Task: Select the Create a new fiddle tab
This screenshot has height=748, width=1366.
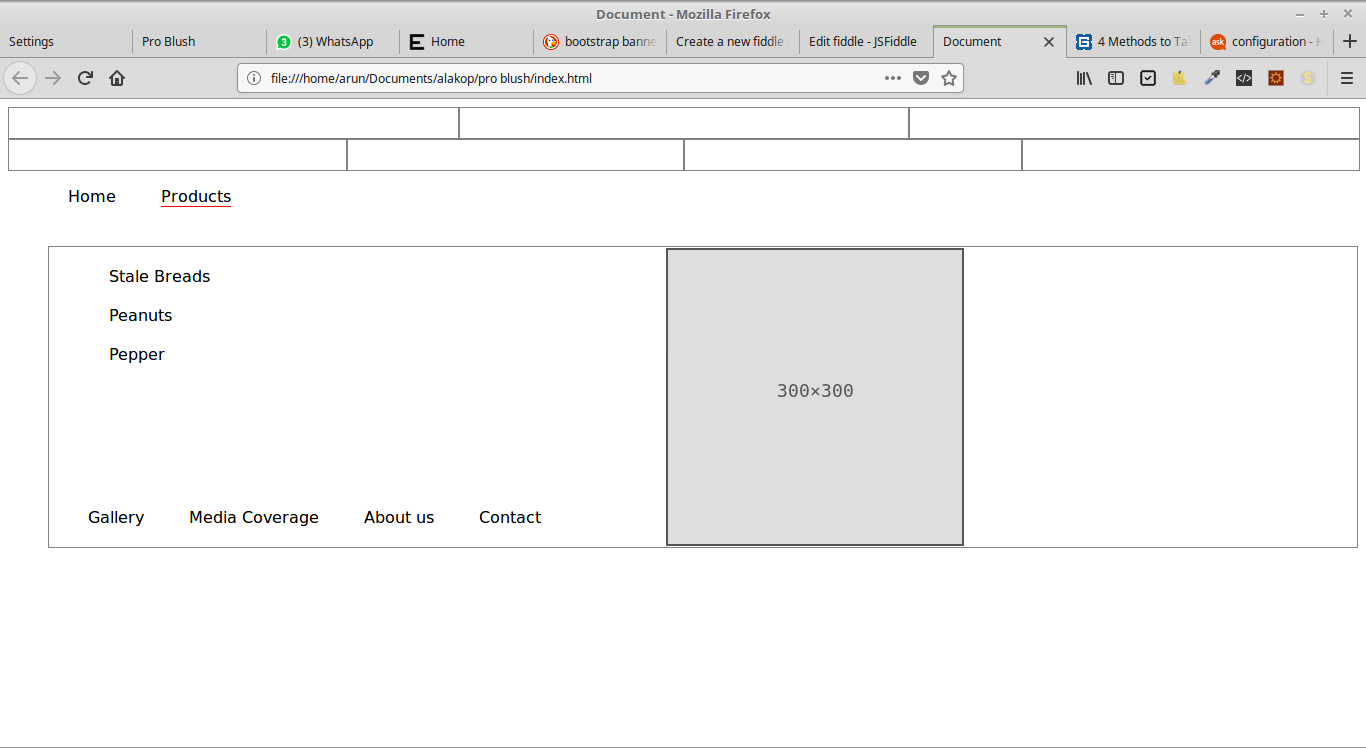Action: (x=733, y=42)
